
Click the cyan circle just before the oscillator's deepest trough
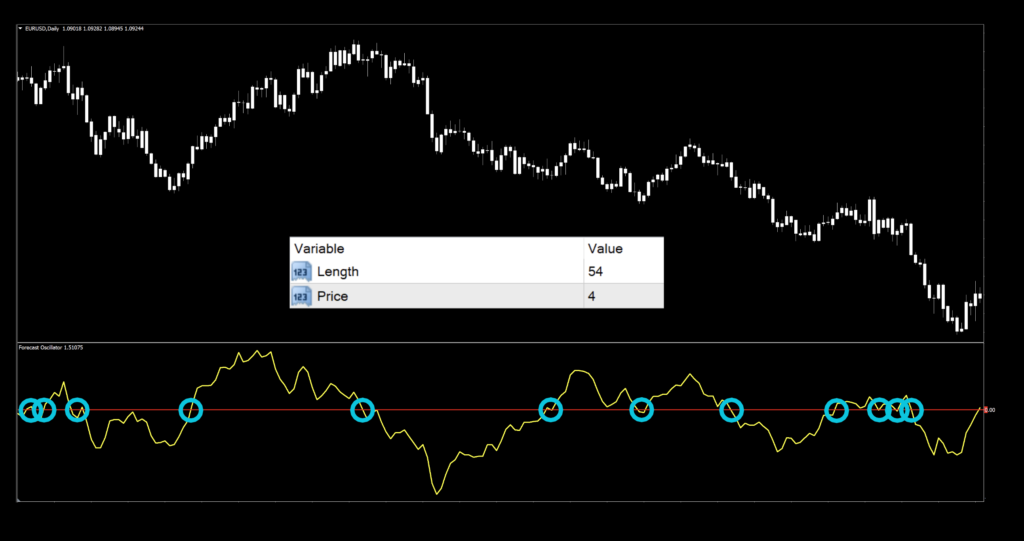pyautogui.click(x=363, y=409)
